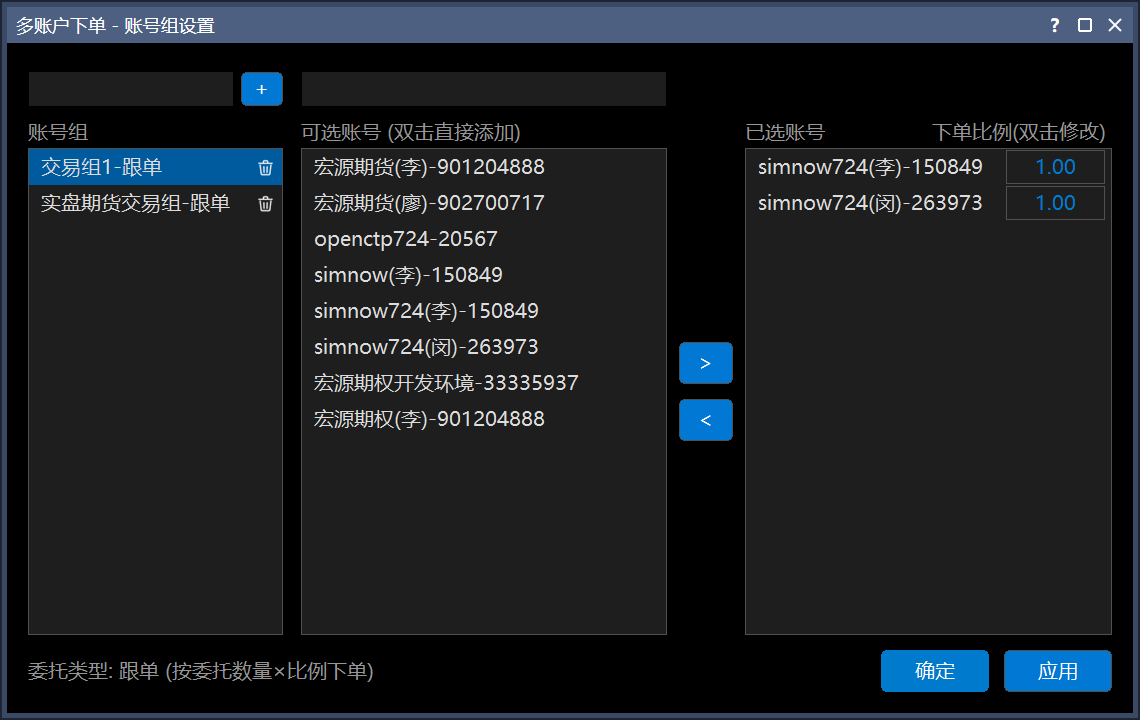Select 实盘期货交易组-跟单 account group

(x=155, y=203)
